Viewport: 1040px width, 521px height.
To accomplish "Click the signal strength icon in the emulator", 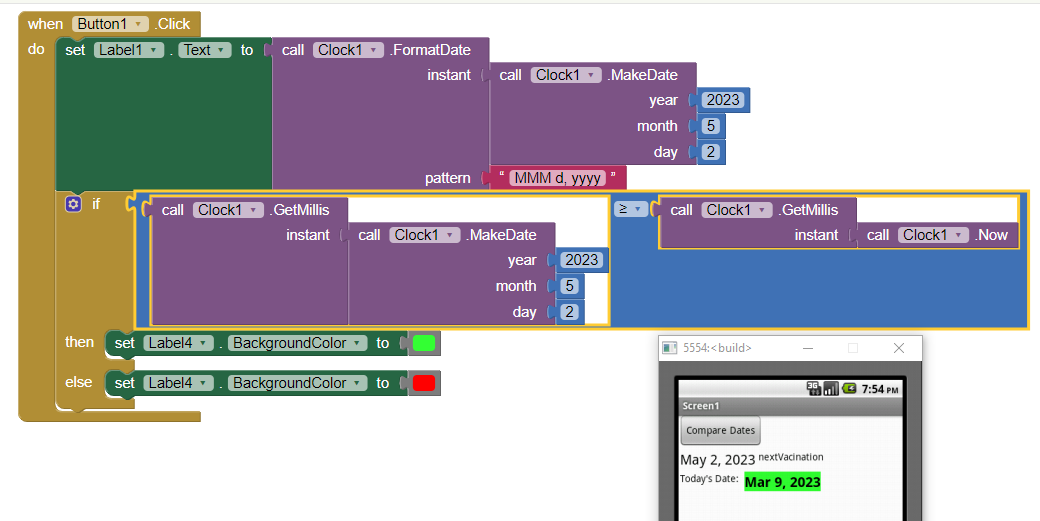I will click(831, 388).
